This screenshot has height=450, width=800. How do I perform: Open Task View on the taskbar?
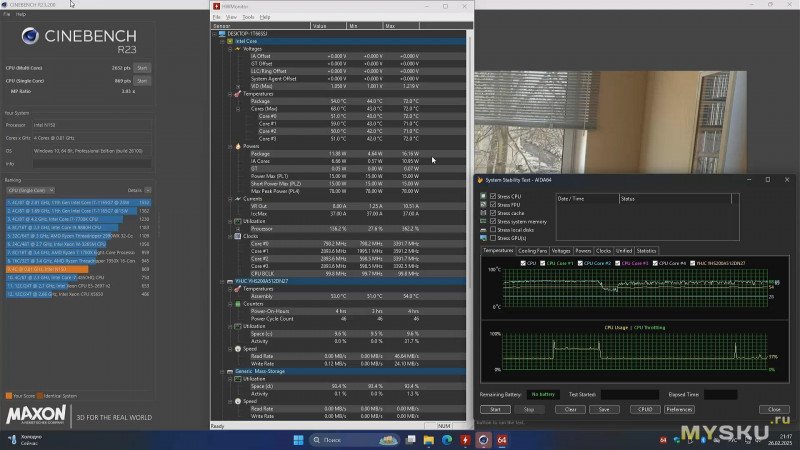coord(410,440)
